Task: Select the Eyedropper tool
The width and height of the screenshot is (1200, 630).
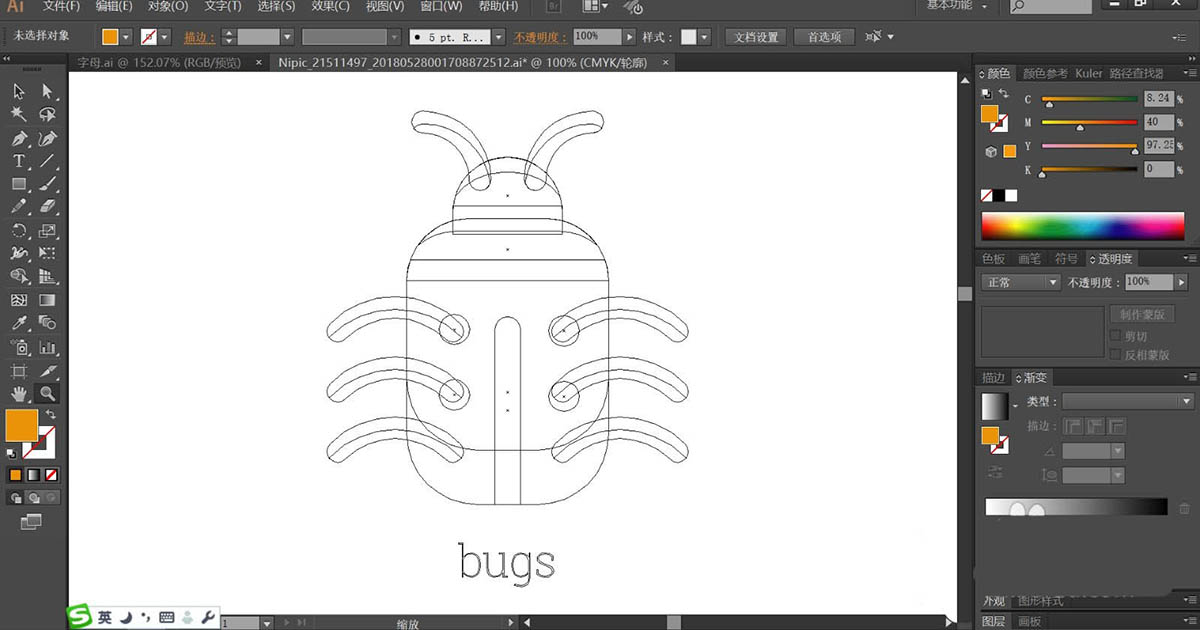Action: click(x=19, y=323)
